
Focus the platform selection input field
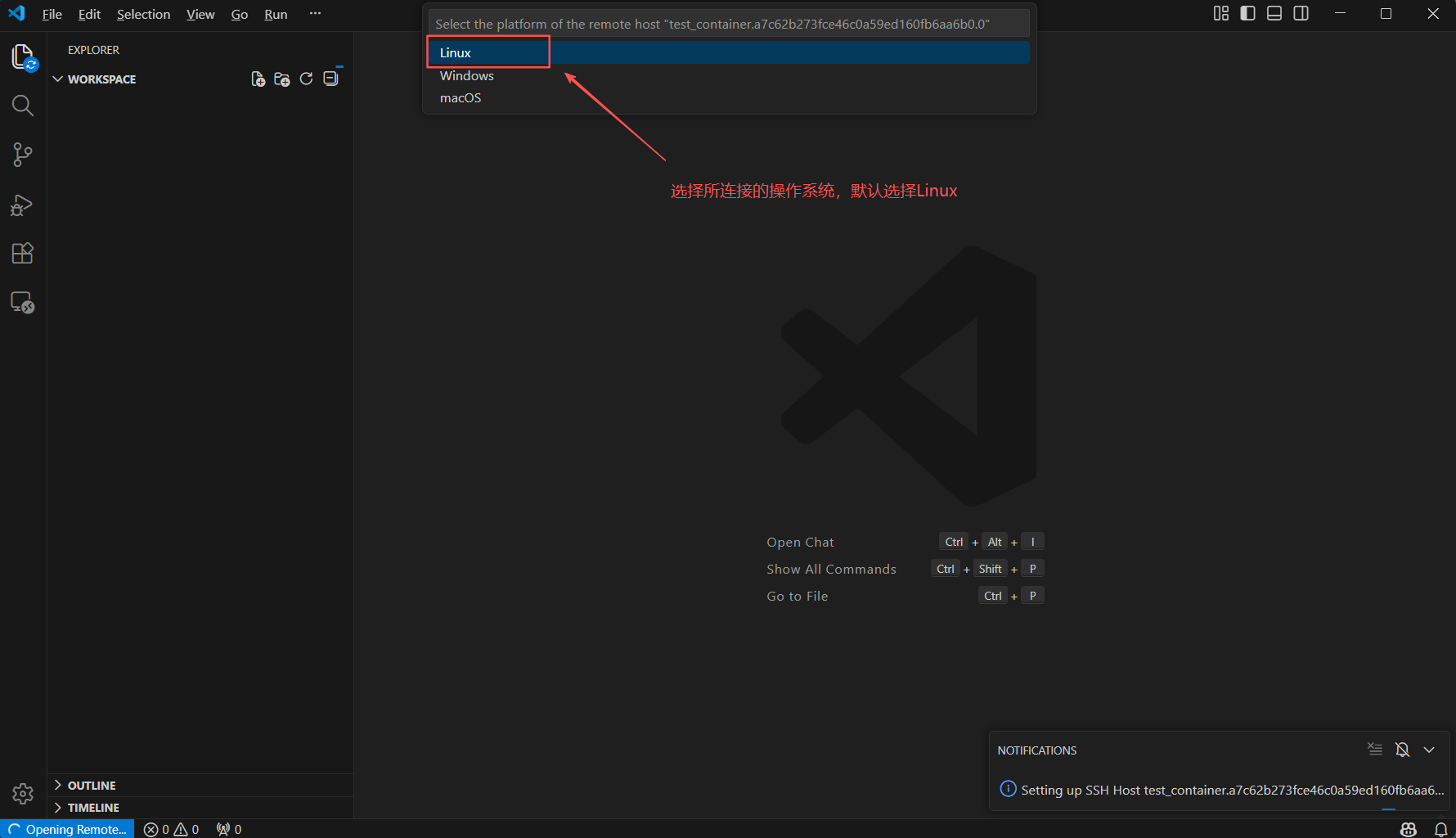[729, 24]
